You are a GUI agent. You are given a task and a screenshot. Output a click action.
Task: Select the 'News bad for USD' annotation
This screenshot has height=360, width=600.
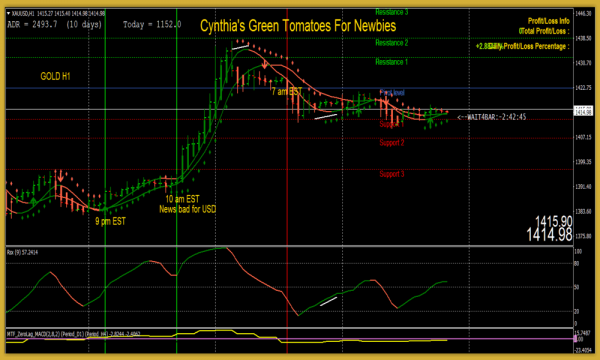click(188, 209)
